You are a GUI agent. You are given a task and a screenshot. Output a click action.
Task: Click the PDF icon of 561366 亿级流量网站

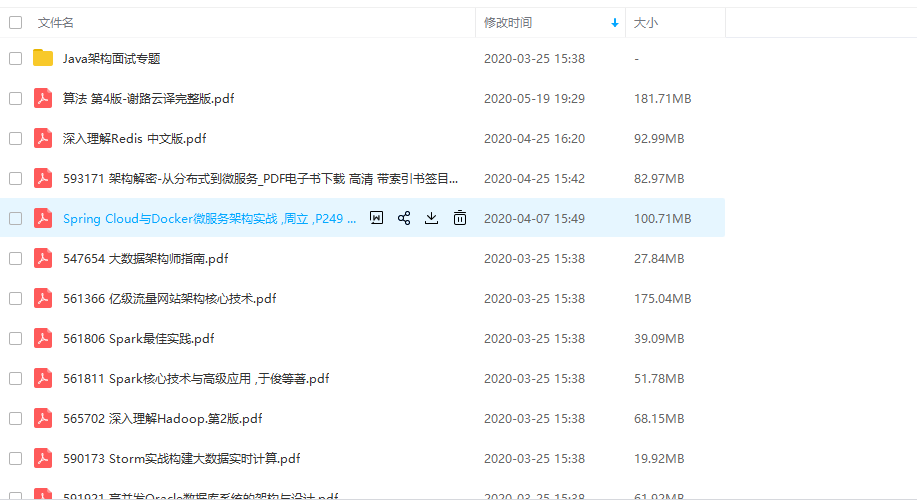43,298
